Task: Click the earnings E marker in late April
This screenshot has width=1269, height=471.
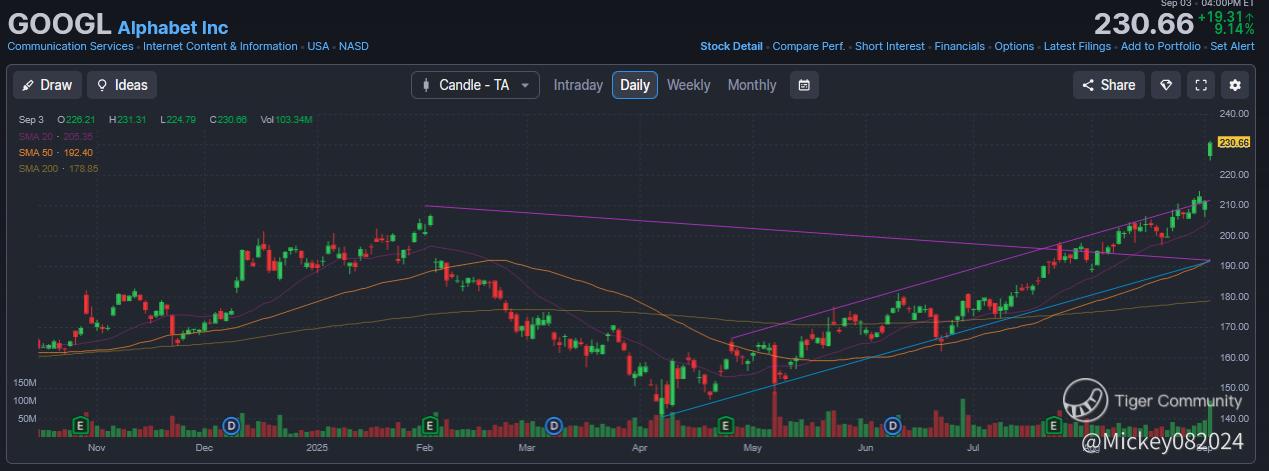Action: pos(727,426)
